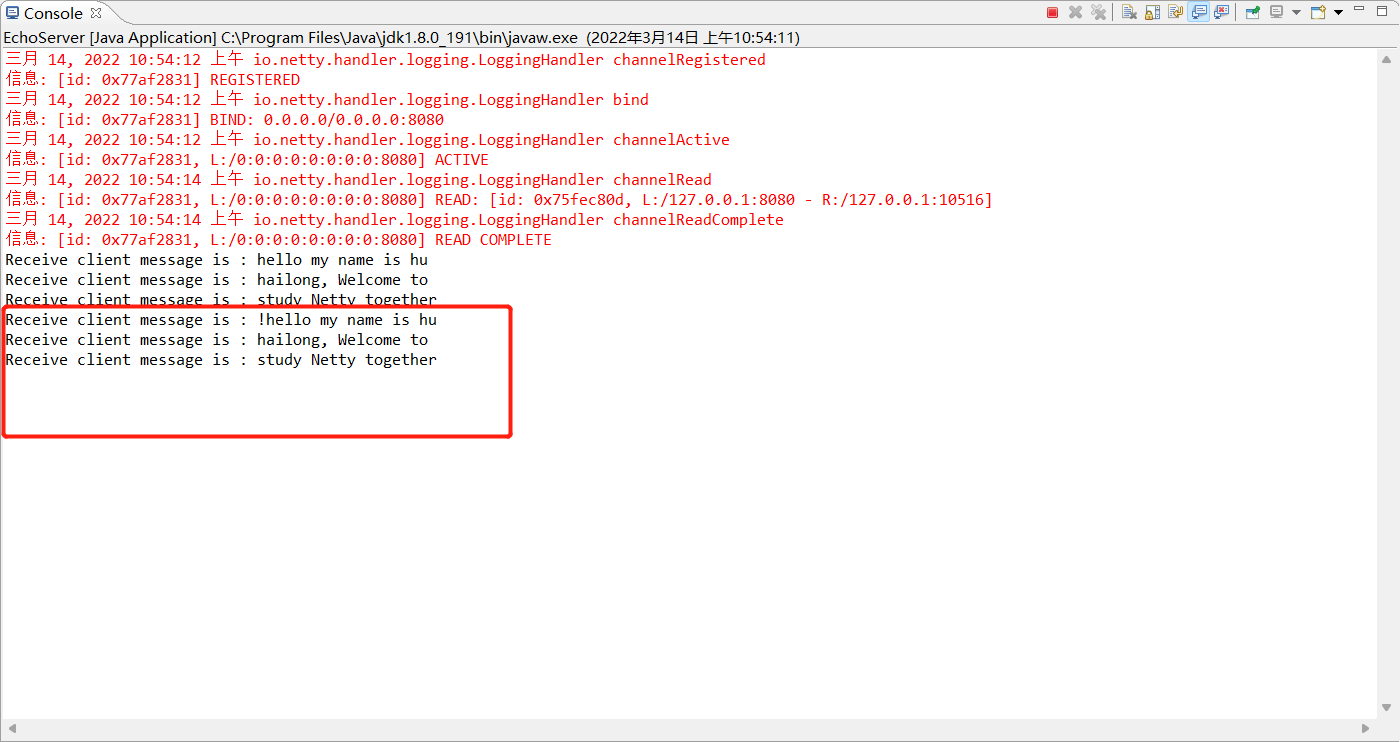Image resolution: width=1400 pixels, height=742 pixels.
Task: Pin the current console
Action: (x=1253, y=12)
